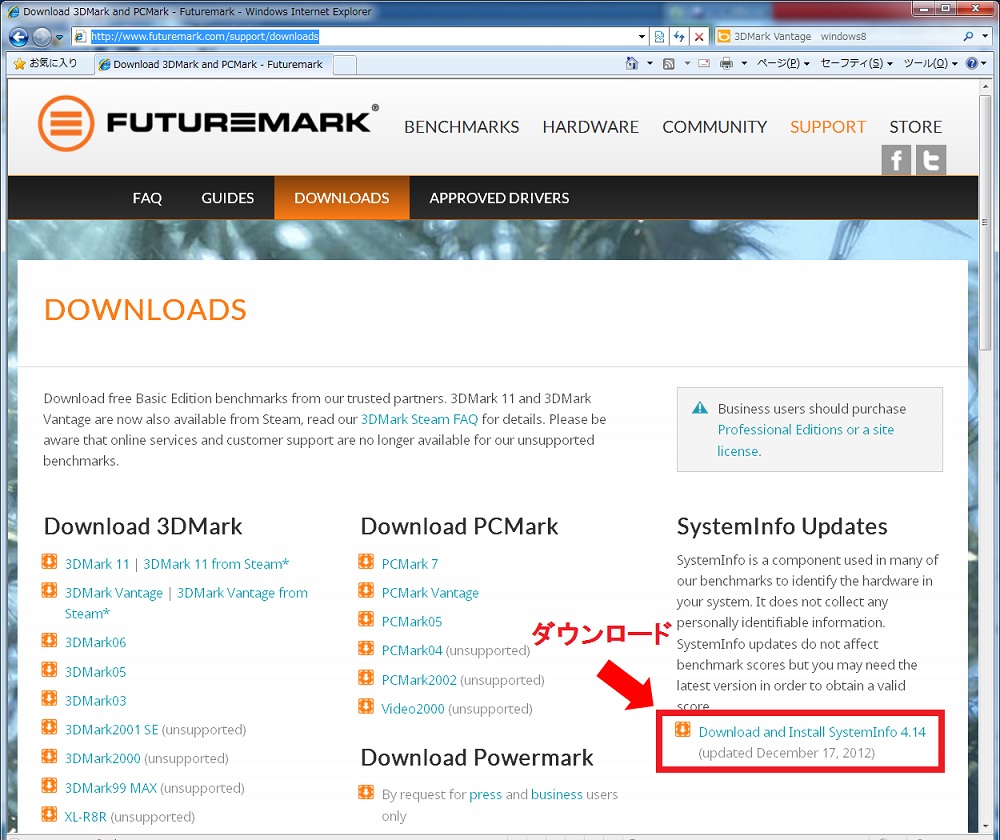Open the 3DMark Steam FAQ link
Screen dimensions: 1000x840
419,419
